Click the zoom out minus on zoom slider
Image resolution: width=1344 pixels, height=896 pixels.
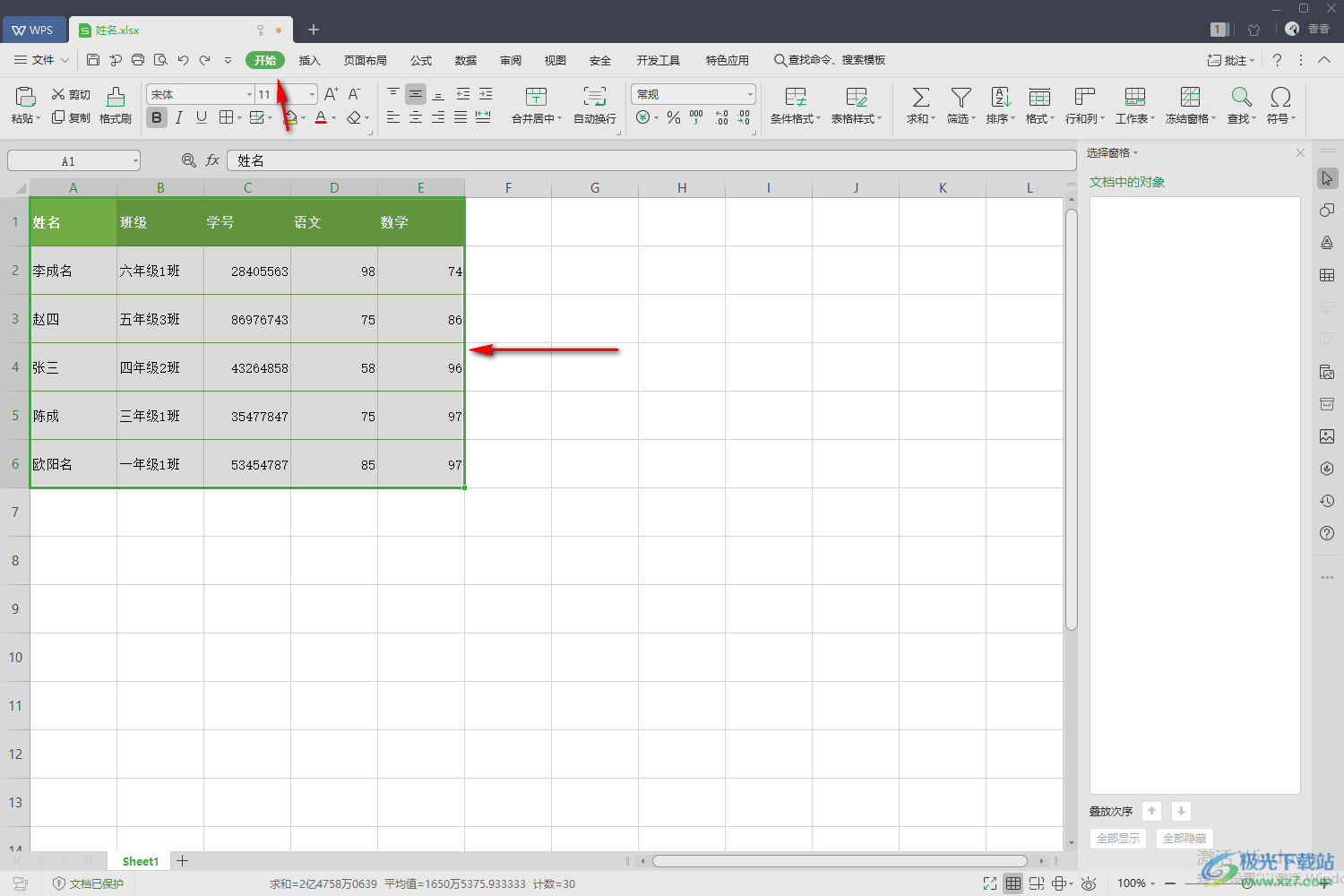[x=1169, y=883]
